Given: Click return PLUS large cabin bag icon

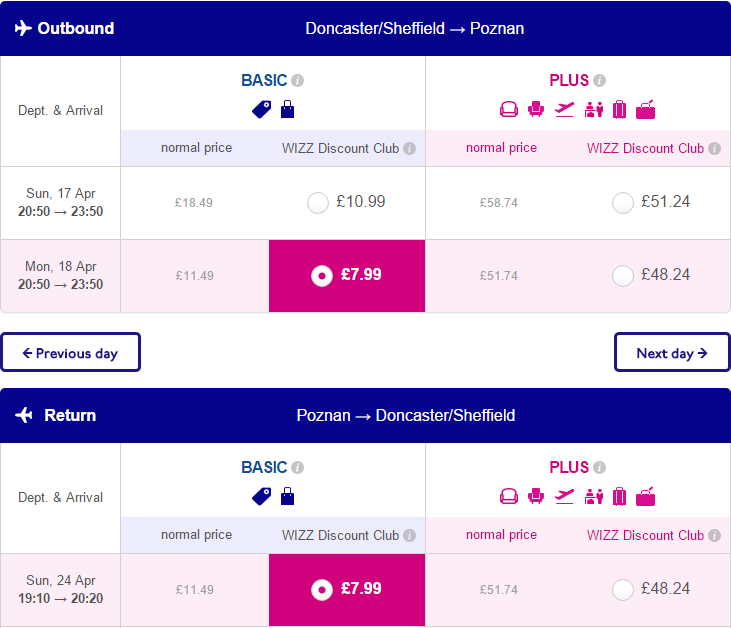Looking at the screenshot, I should 646,497.
